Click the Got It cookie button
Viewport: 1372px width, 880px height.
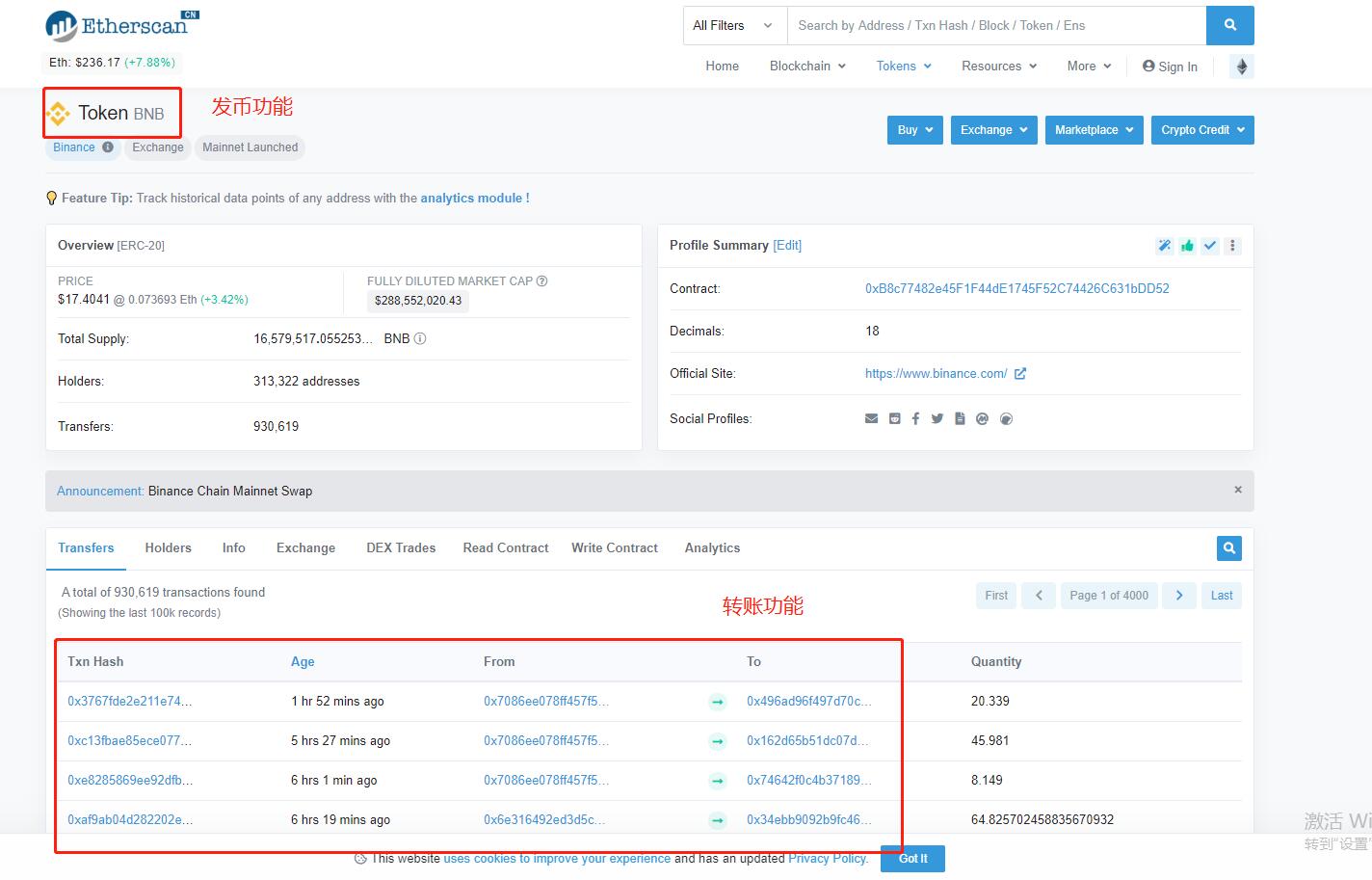tap(912, 859)
